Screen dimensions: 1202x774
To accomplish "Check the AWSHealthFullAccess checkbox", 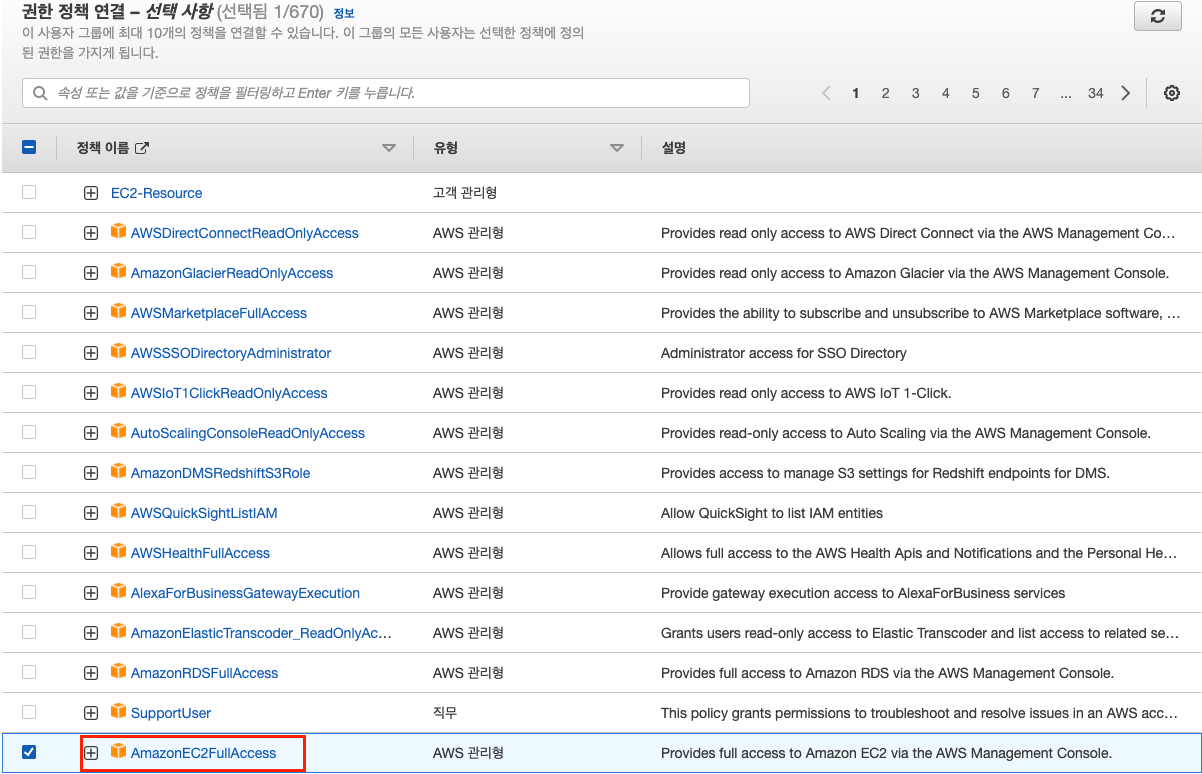I will 29,552.
